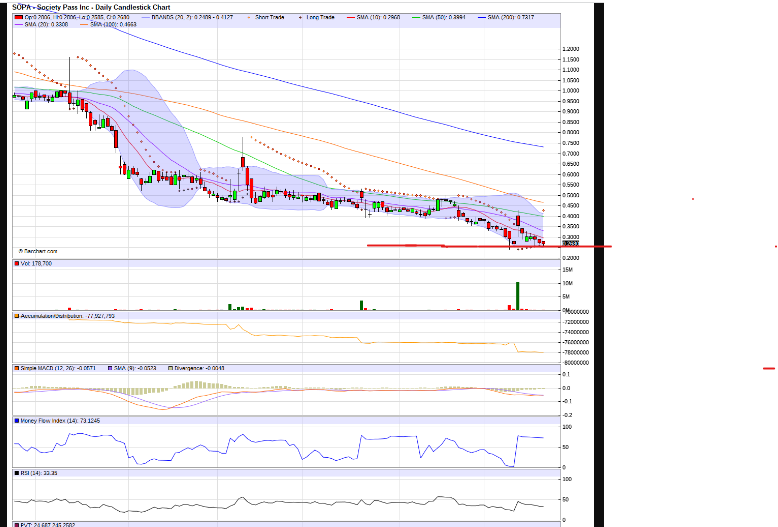Click the highlighted current price axis tag

[x=571, y=244]
